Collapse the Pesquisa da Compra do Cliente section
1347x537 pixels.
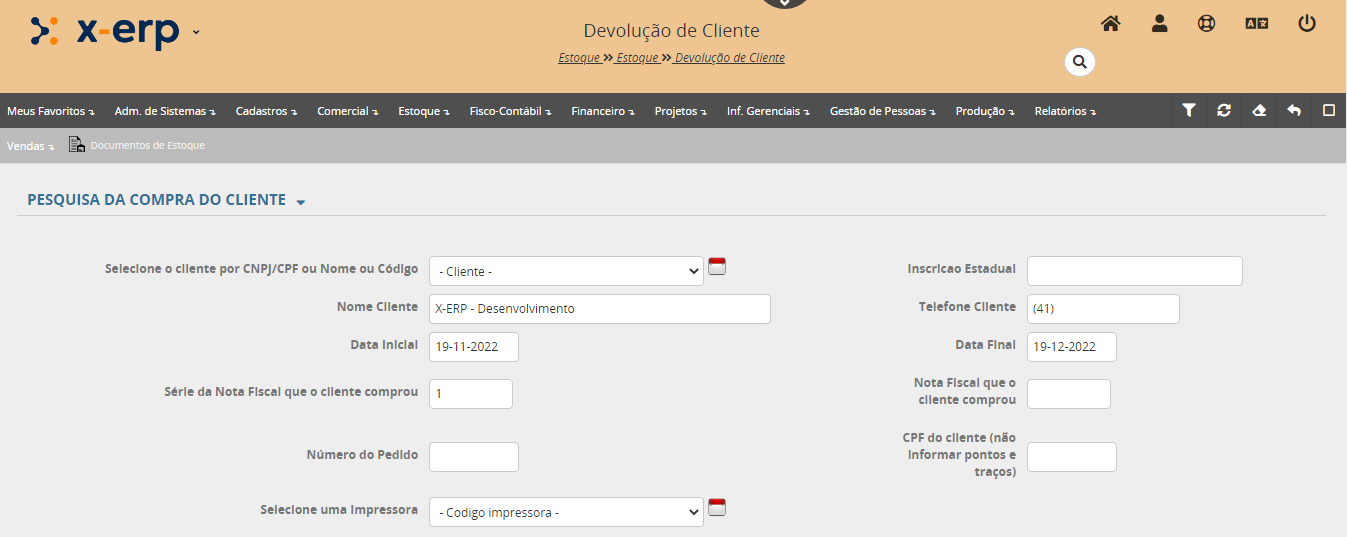click(x=301, y=201)
